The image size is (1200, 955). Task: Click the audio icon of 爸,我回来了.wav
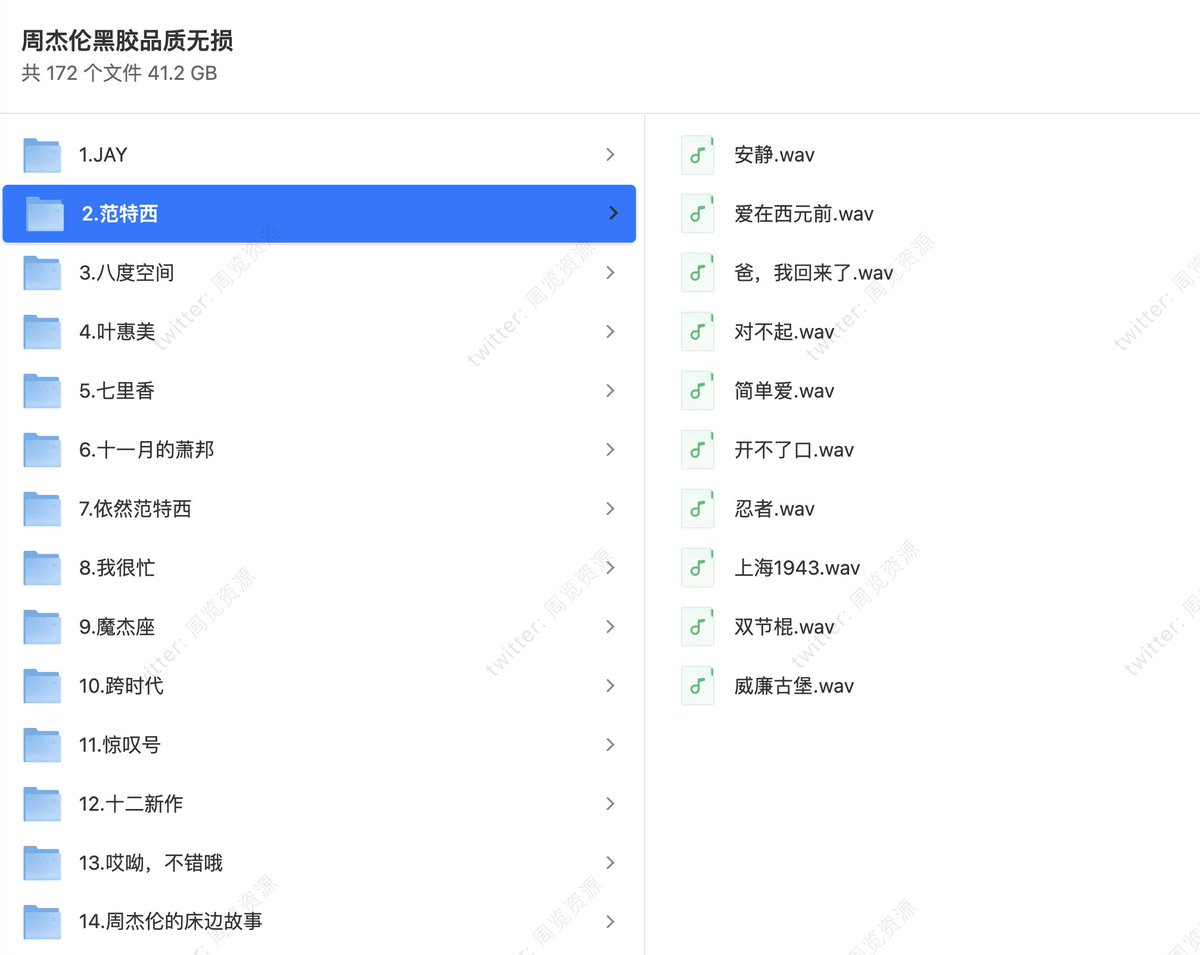pyautogui.click(x=698, y=273)
